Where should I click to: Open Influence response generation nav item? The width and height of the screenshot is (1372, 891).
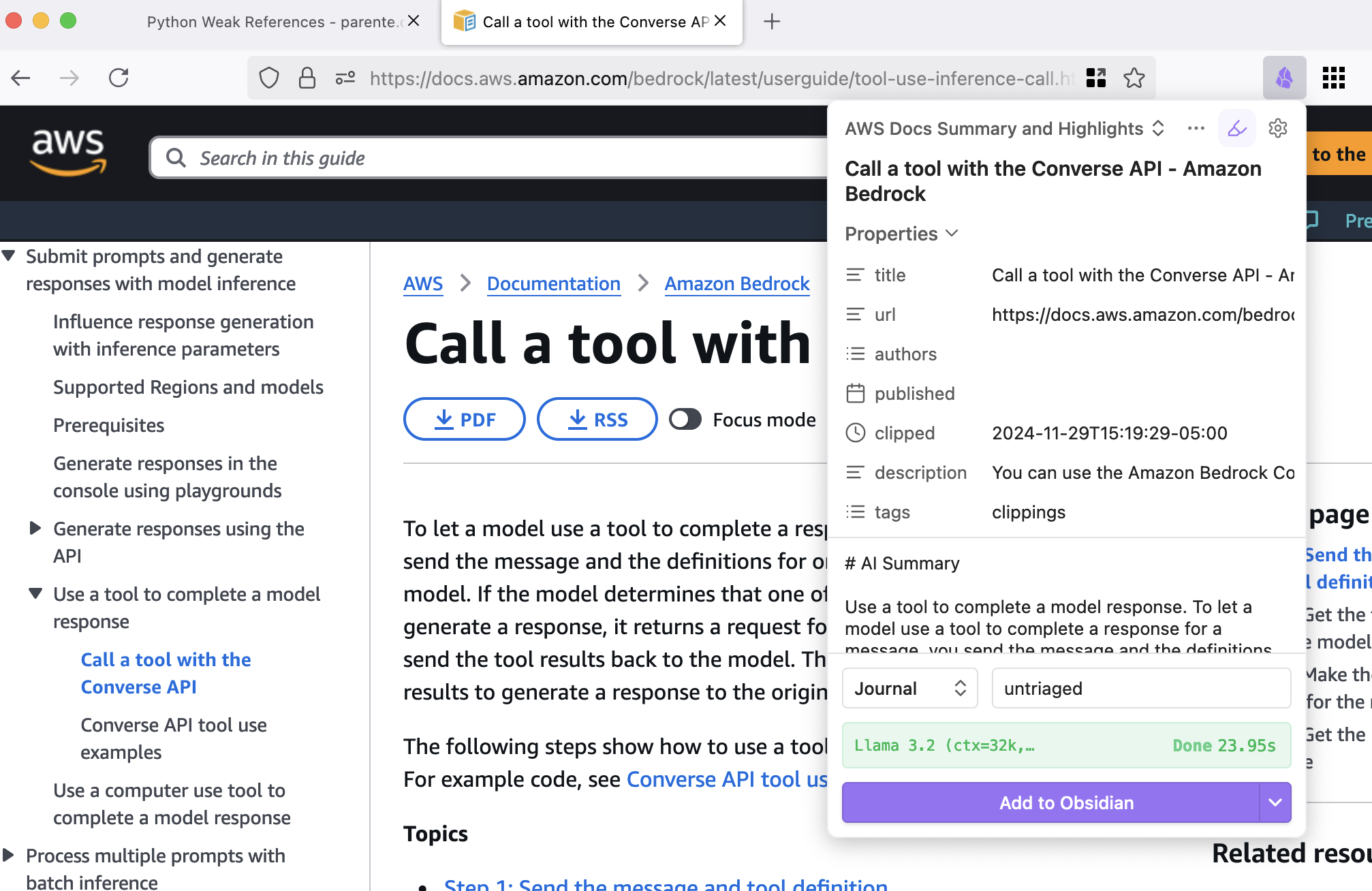pyautogui.click(x=184, y=335)
